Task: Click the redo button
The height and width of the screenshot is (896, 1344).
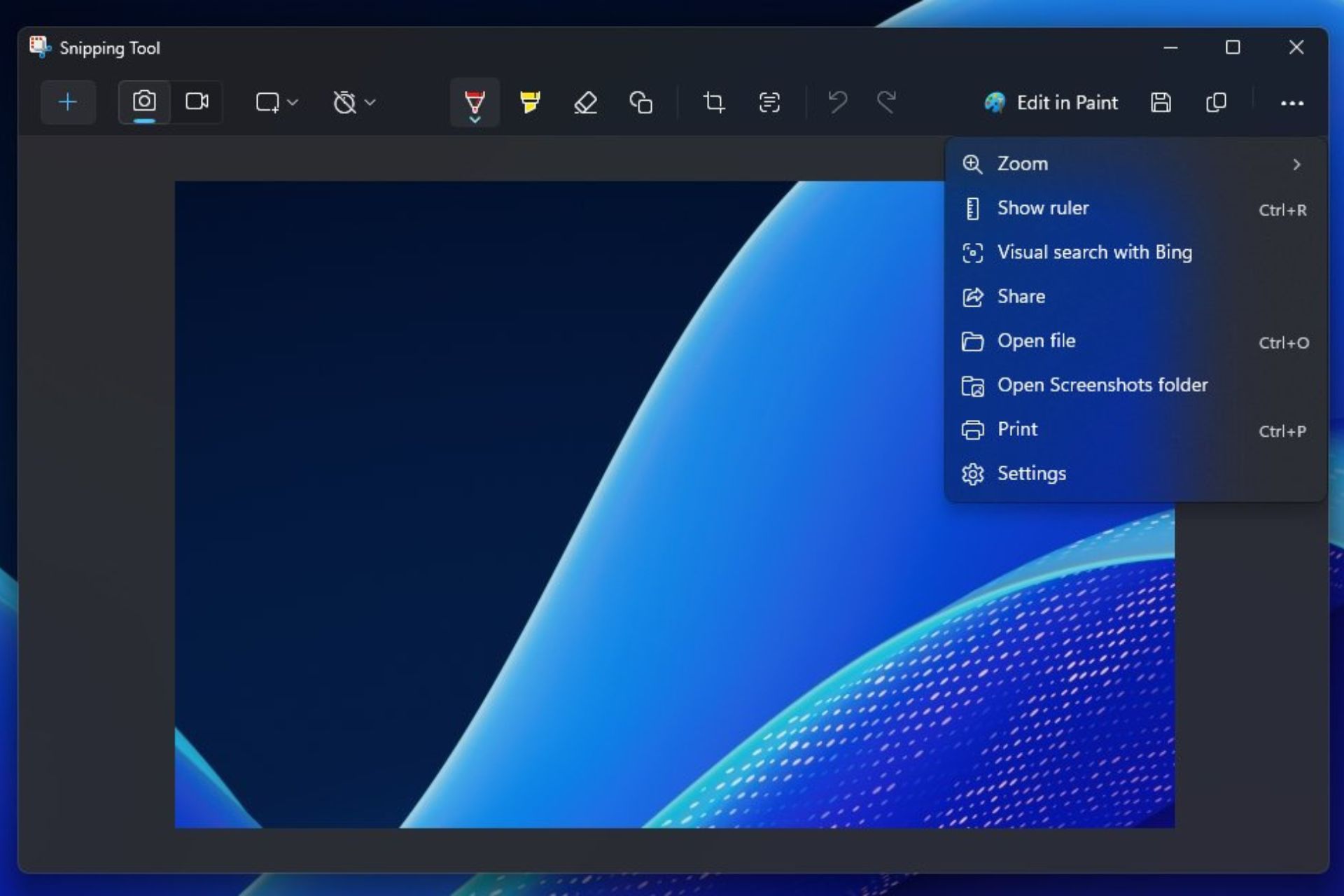Action: (885, 102)
